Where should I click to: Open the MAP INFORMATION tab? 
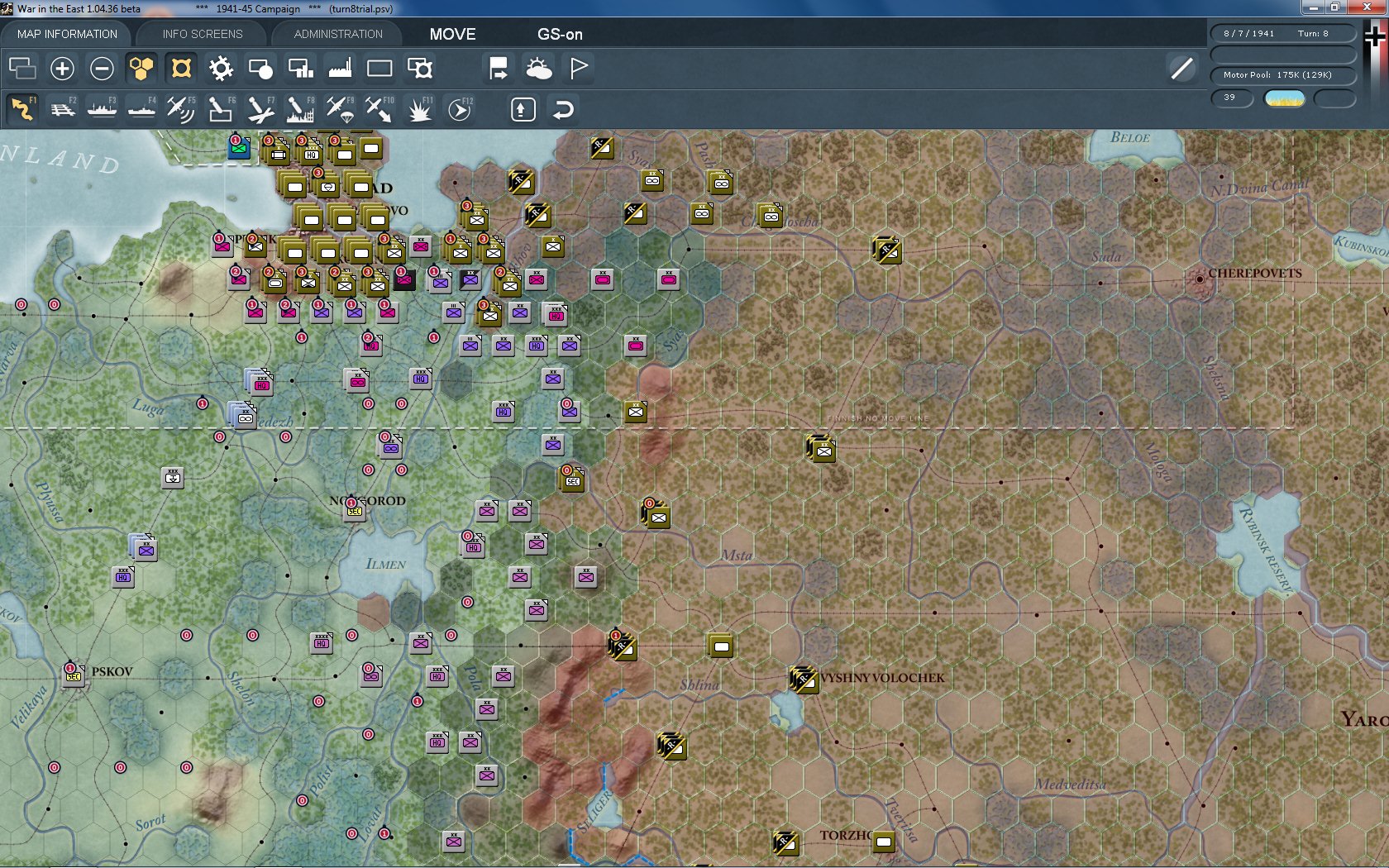click(x=67, y=34)
